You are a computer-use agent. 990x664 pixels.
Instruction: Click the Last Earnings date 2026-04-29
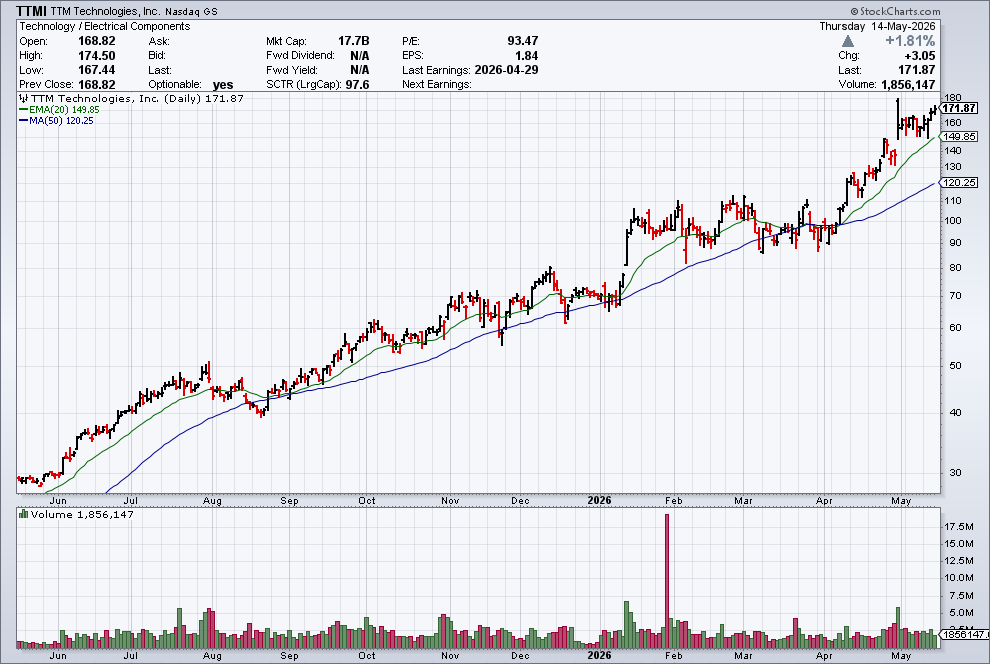tap(506, 70)
